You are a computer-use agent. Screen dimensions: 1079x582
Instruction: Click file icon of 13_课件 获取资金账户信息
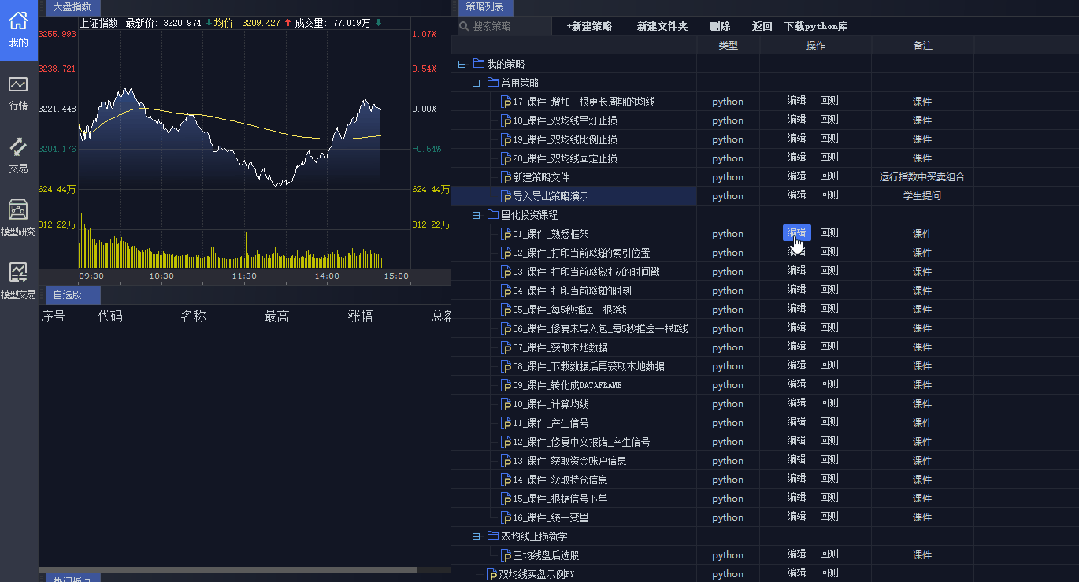coord(506,461)
